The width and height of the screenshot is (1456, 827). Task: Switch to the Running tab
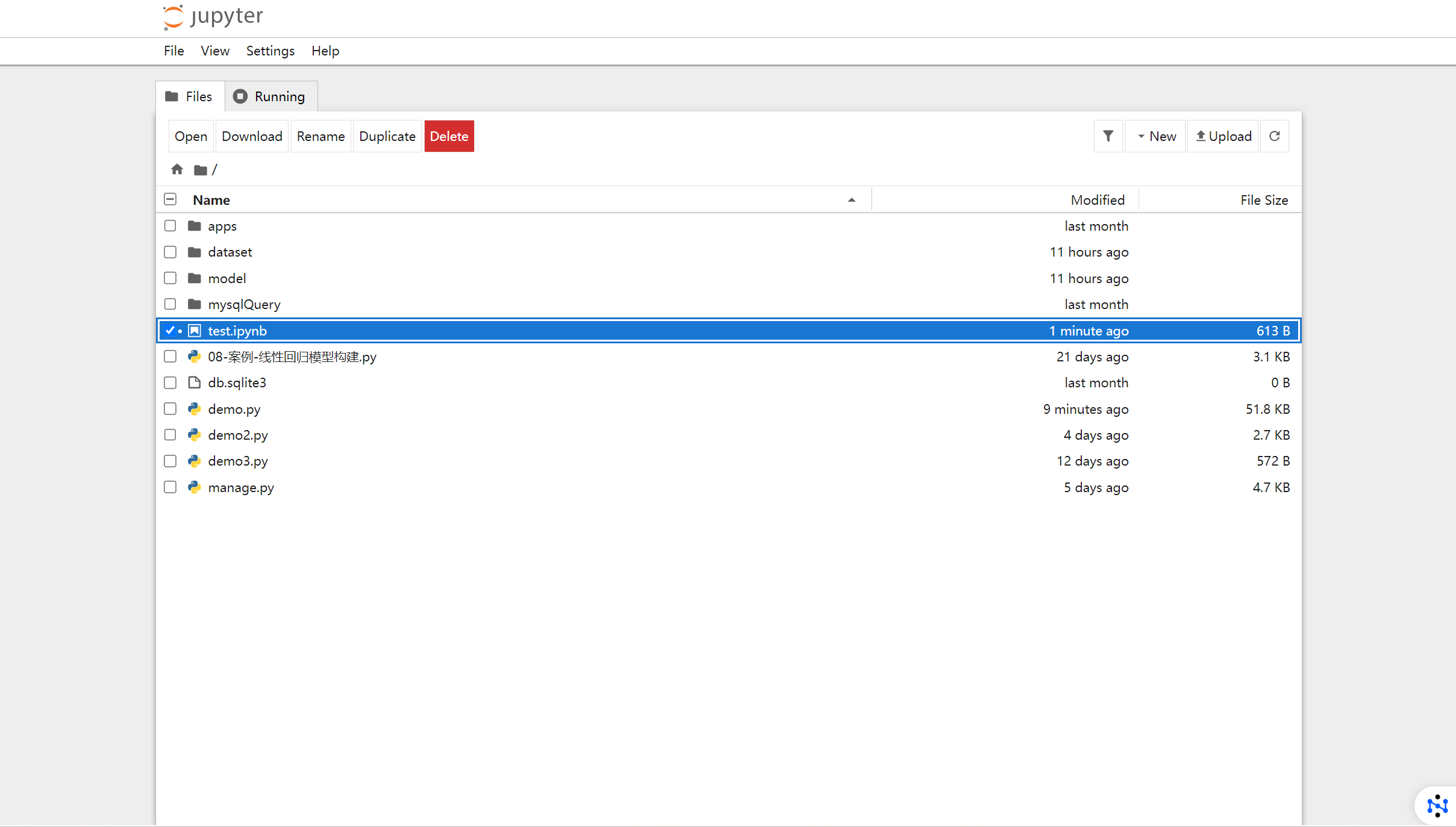270,96
